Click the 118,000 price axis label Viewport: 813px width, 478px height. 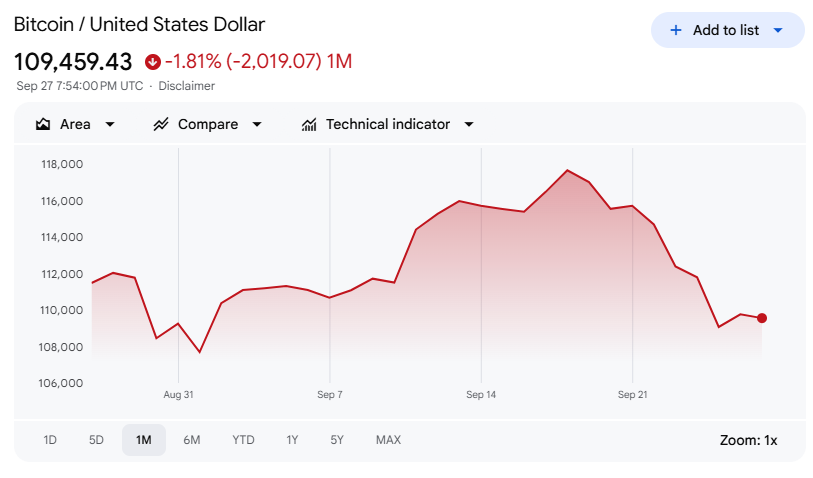[x=62, y=164]
